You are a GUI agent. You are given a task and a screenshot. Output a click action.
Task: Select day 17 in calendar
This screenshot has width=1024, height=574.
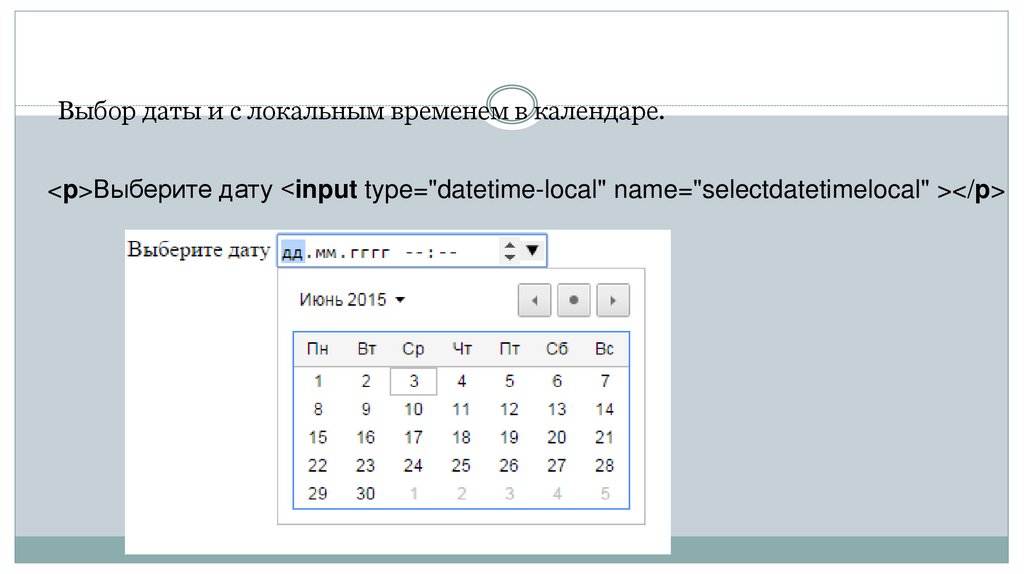coord(413,438)
